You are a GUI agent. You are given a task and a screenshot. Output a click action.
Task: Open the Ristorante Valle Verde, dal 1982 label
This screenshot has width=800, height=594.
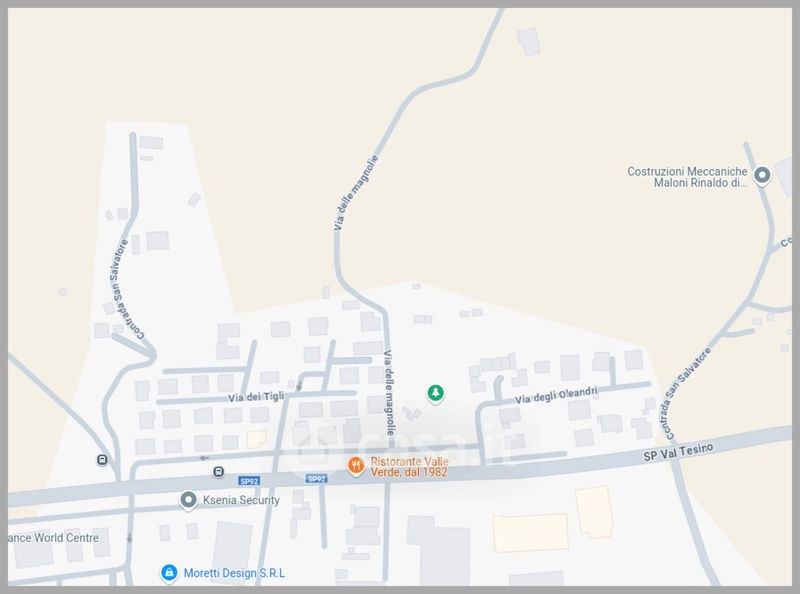(x=409, y=467)
